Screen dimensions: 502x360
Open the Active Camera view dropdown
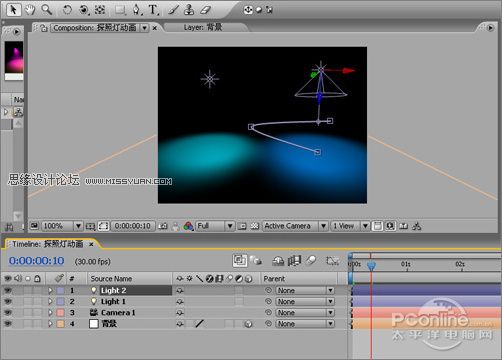click(295, 226)
